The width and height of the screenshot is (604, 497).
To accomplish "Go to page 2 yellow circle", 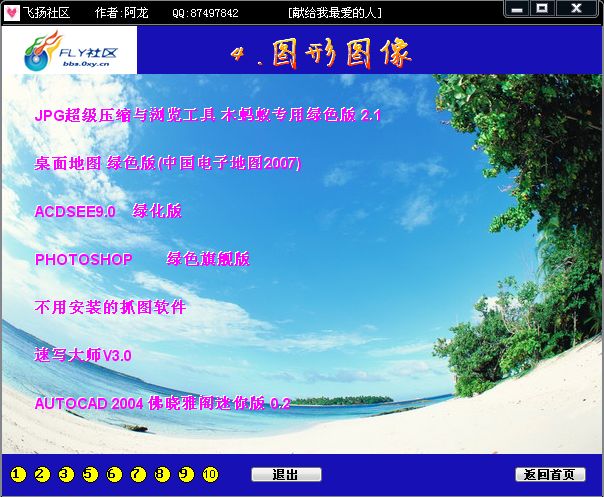I will click(x=42, y=474).
